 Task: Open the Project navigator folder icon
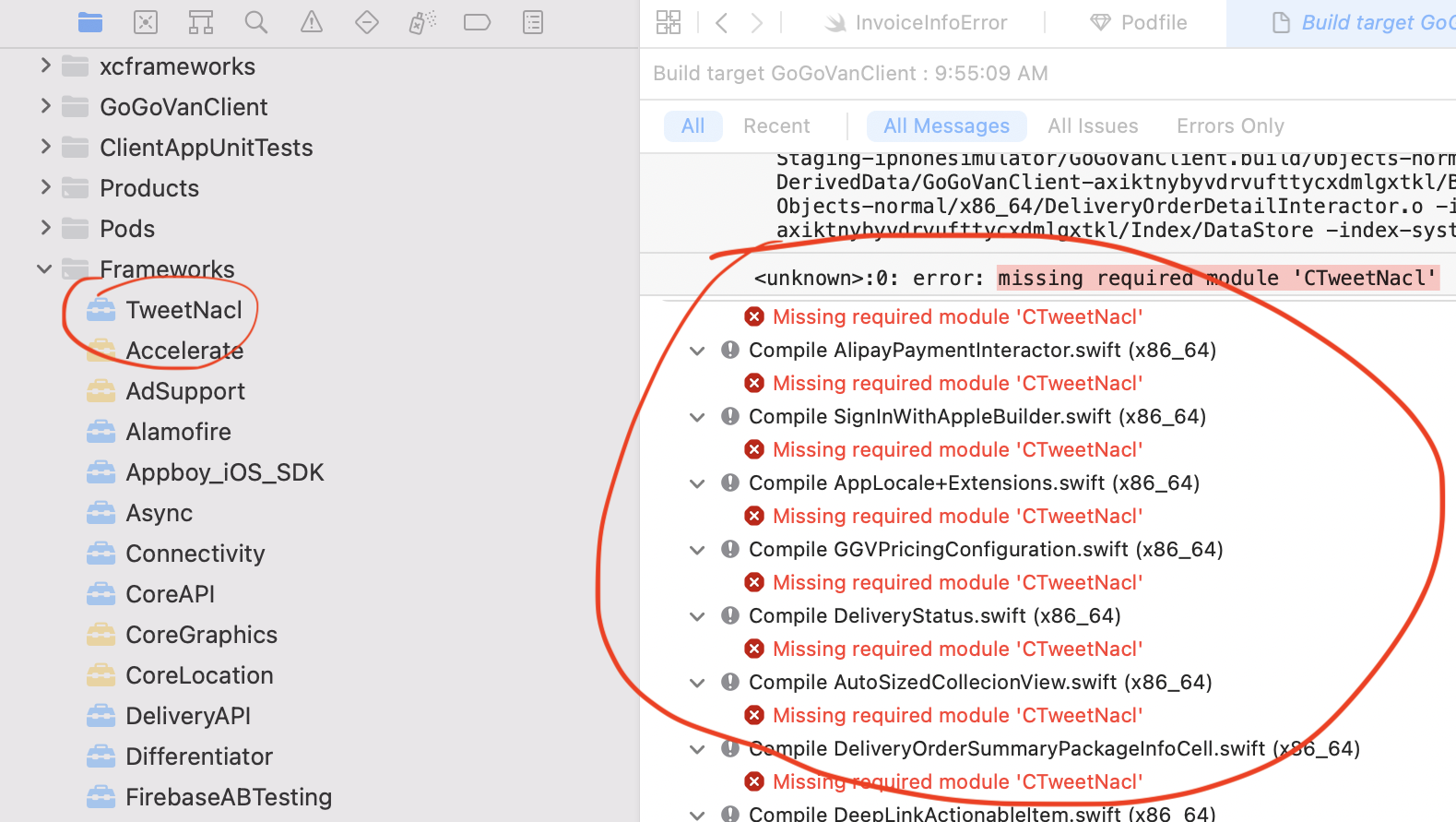click(90, 22)
